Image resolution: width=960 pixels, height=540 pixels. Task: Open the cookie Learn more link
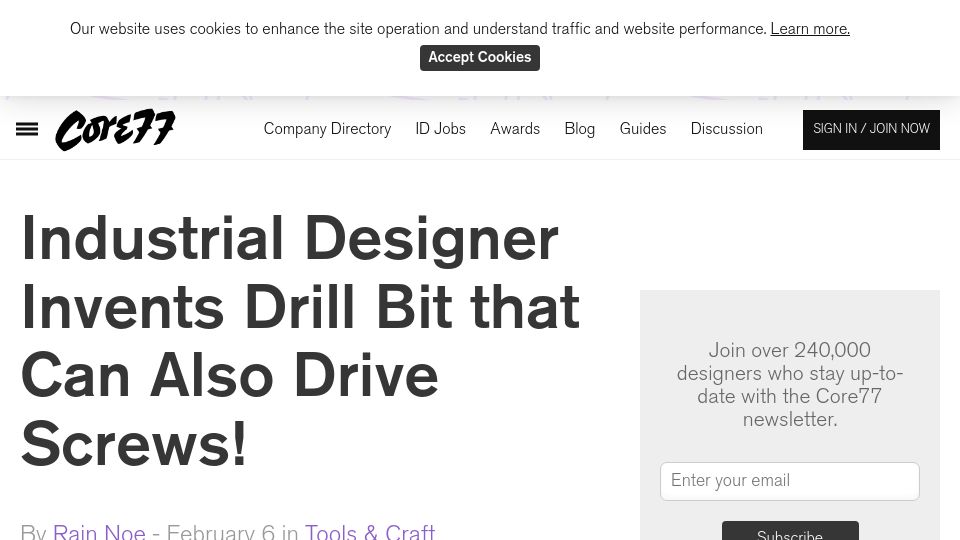point(809,29)
